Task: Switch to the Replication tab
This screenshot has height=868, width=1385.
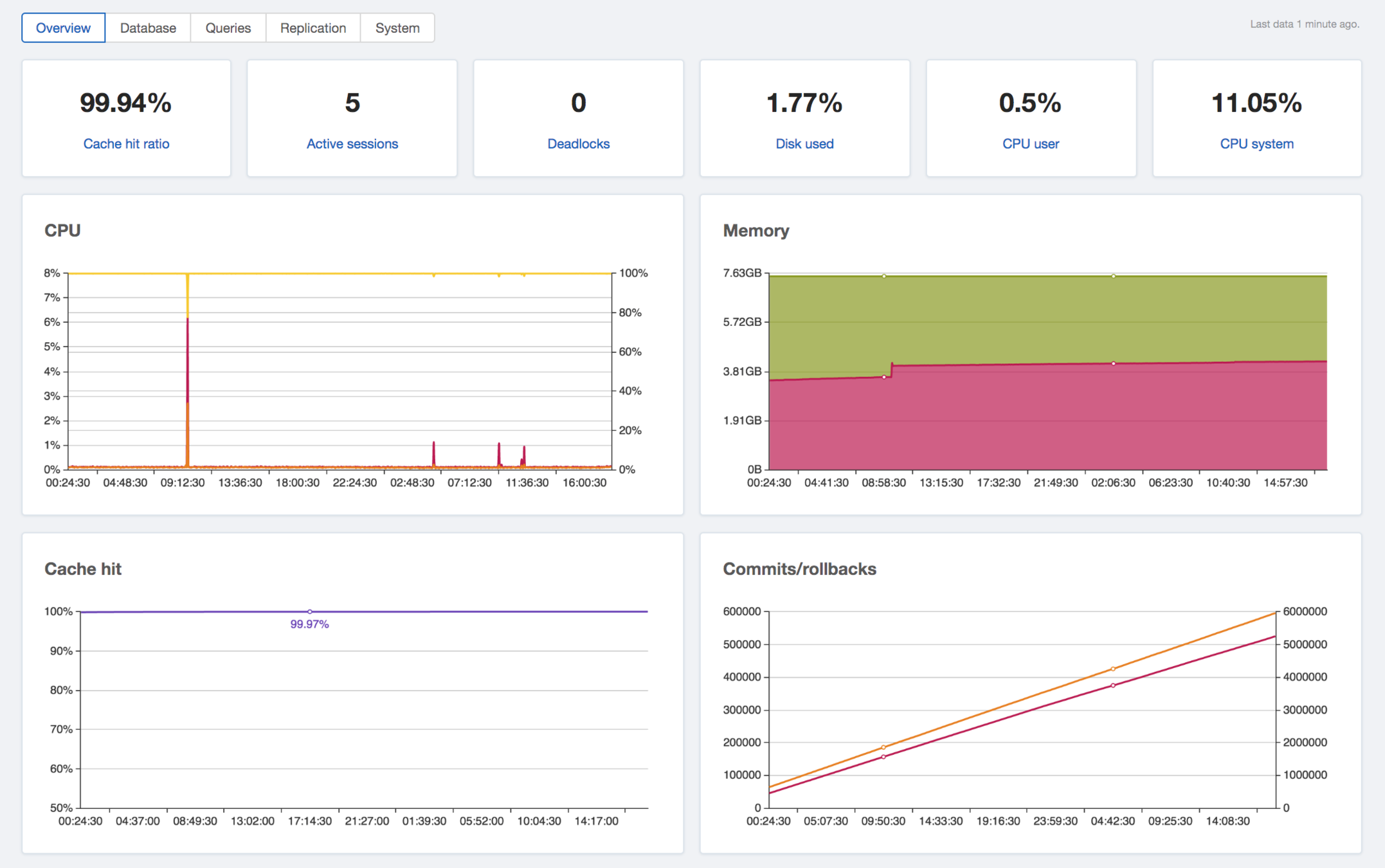Action: pyautogui.click(x=313, y=28)
